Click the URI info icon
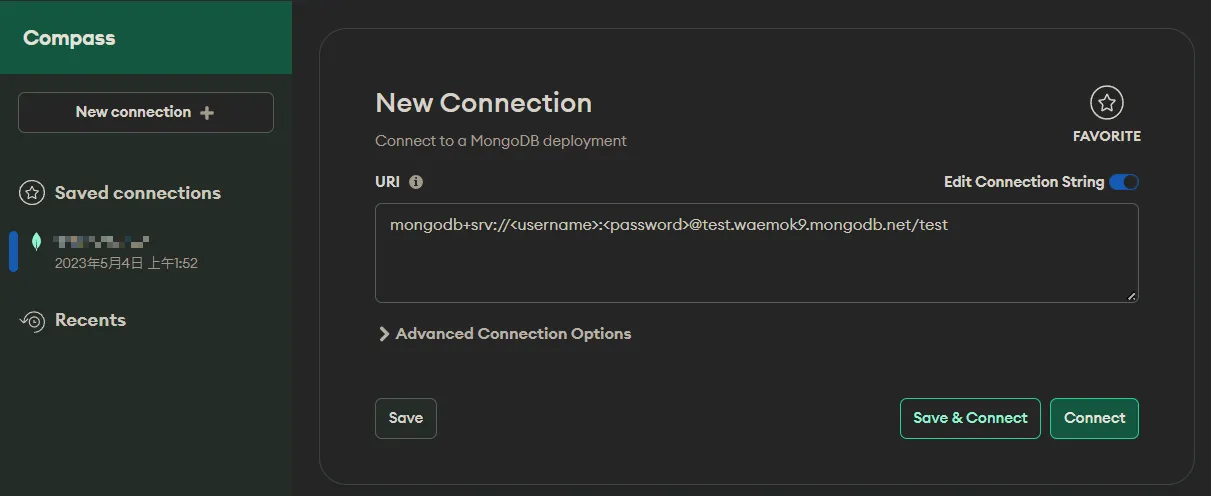Screen dimensions: 1211x496 [x=416, y=182]
